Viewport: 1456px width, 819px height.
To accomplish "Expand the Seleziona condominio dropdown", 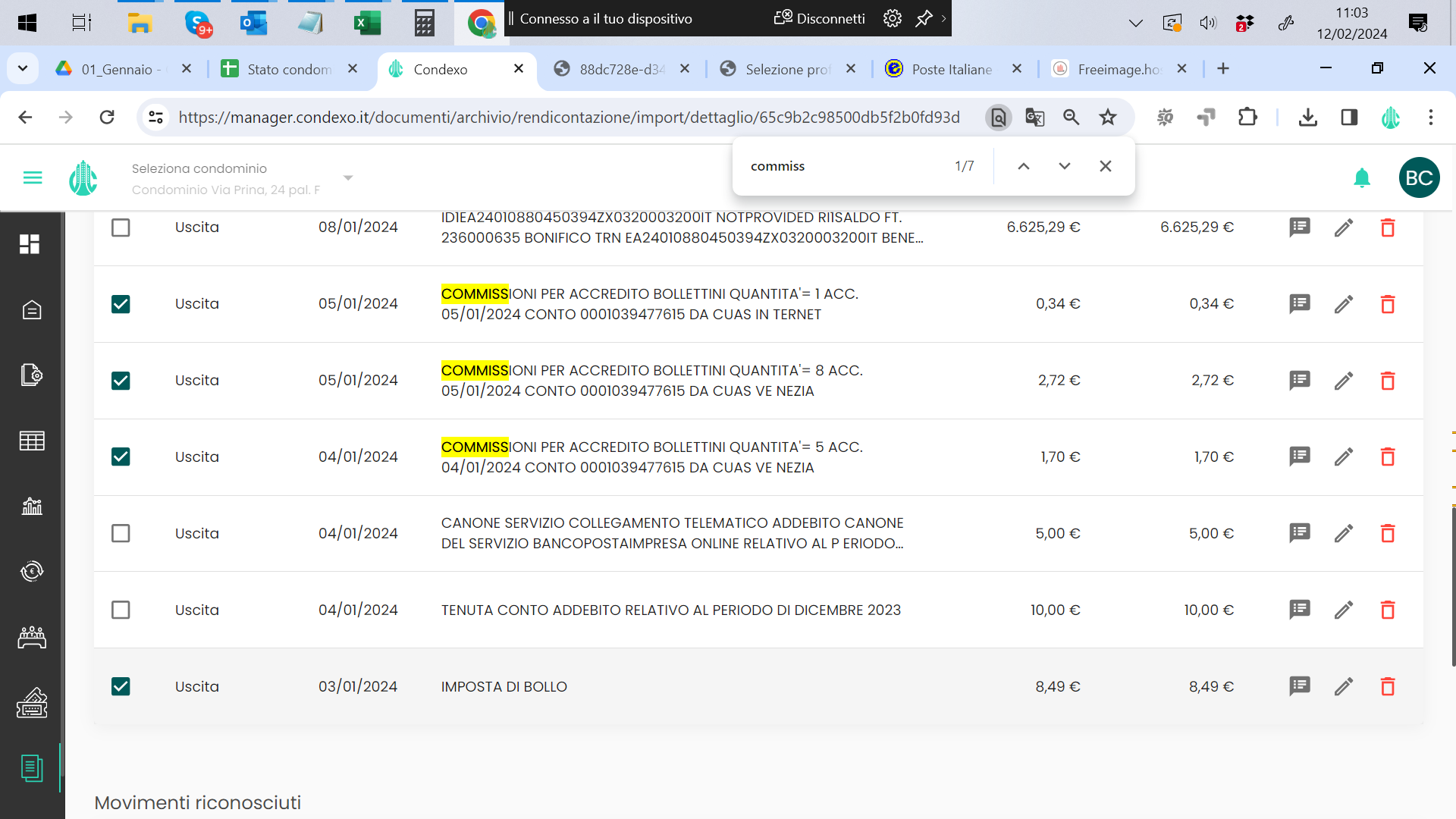I will 348,178.
